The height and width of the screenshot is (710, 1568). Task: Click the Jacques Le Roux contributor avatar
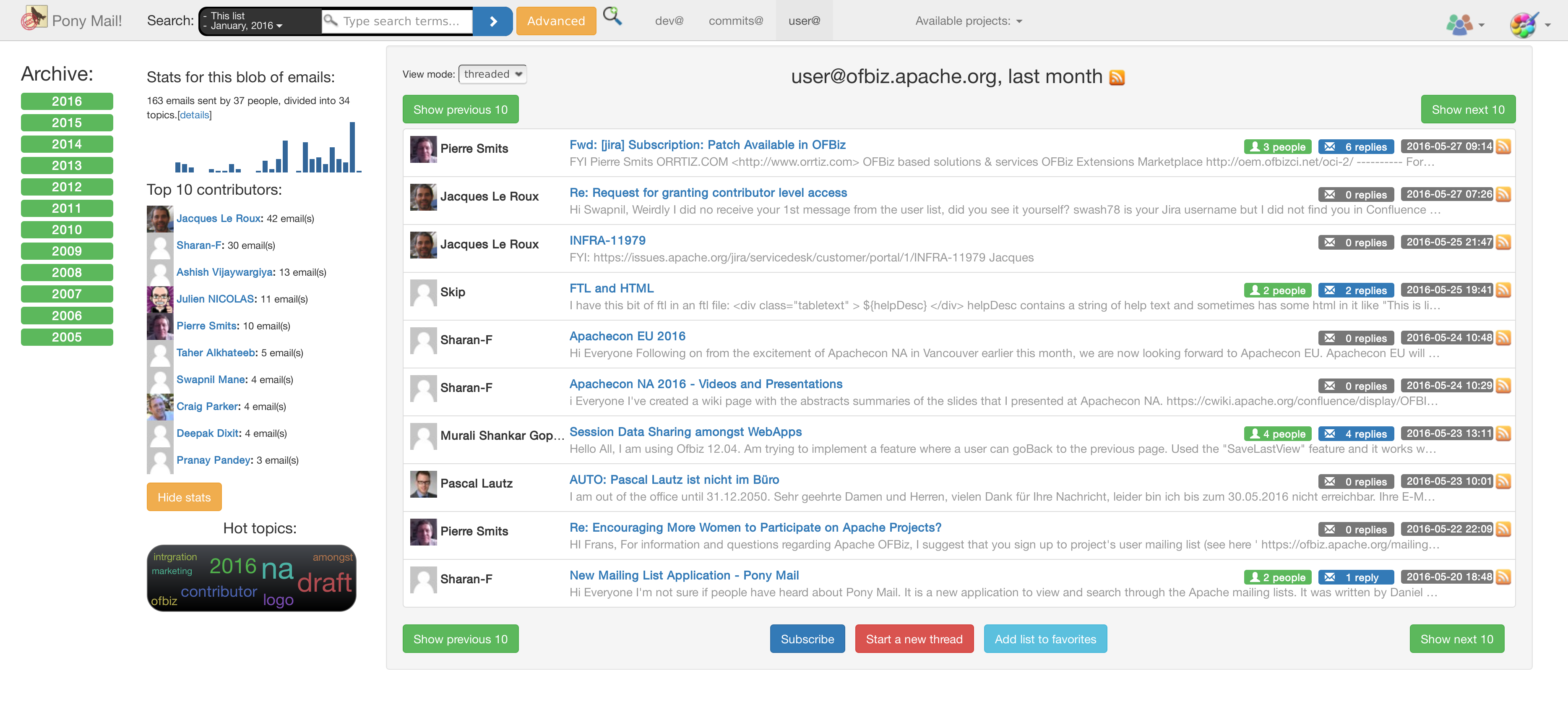(160, 219)
